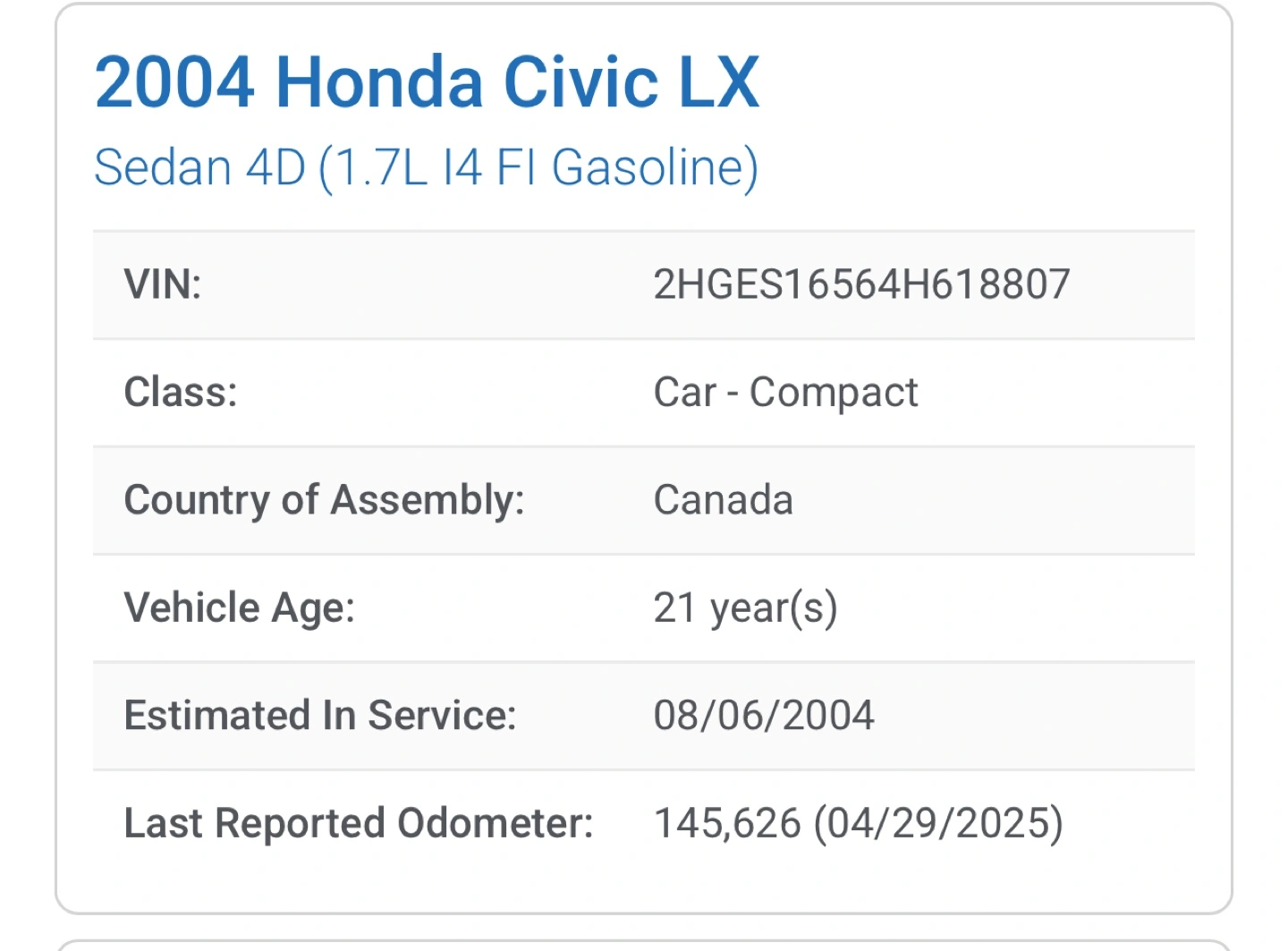Click the Sedan 4D body style text
1288x951 pixels.
[x=199, y=167]
